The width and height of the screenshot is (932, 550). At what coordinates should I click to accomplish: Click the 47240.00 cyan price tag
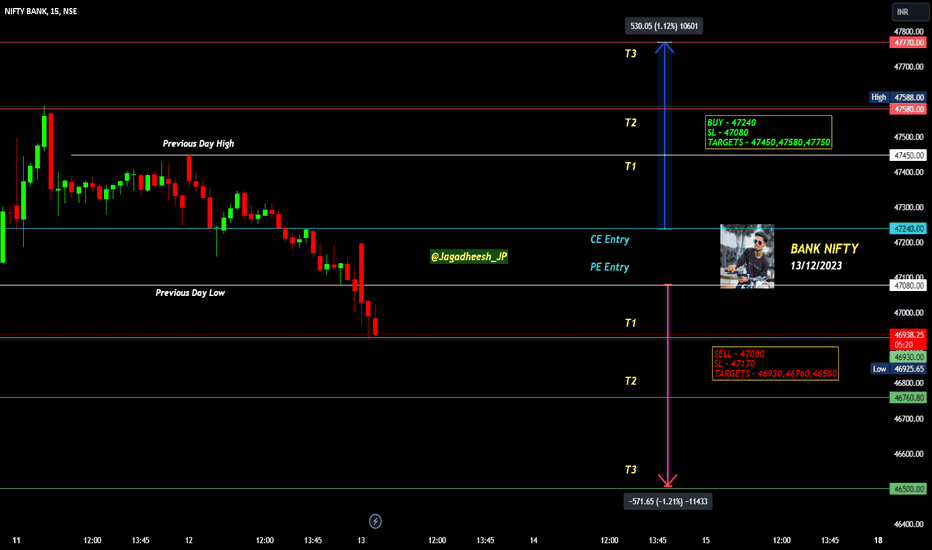pos(908,228)
